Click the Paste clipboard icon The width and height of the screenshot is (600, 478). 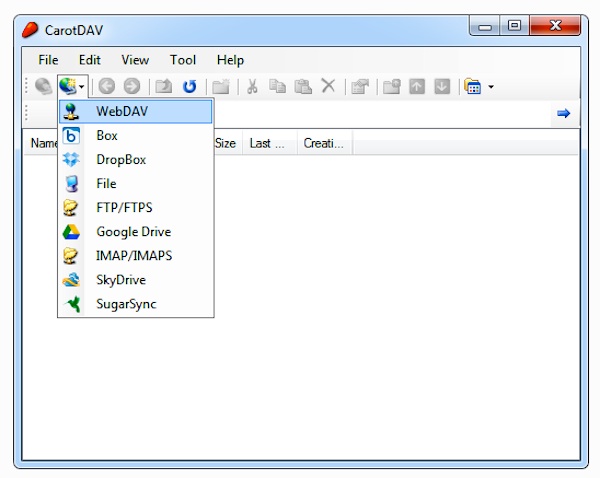pyautogui.click(x=303, y=86)
